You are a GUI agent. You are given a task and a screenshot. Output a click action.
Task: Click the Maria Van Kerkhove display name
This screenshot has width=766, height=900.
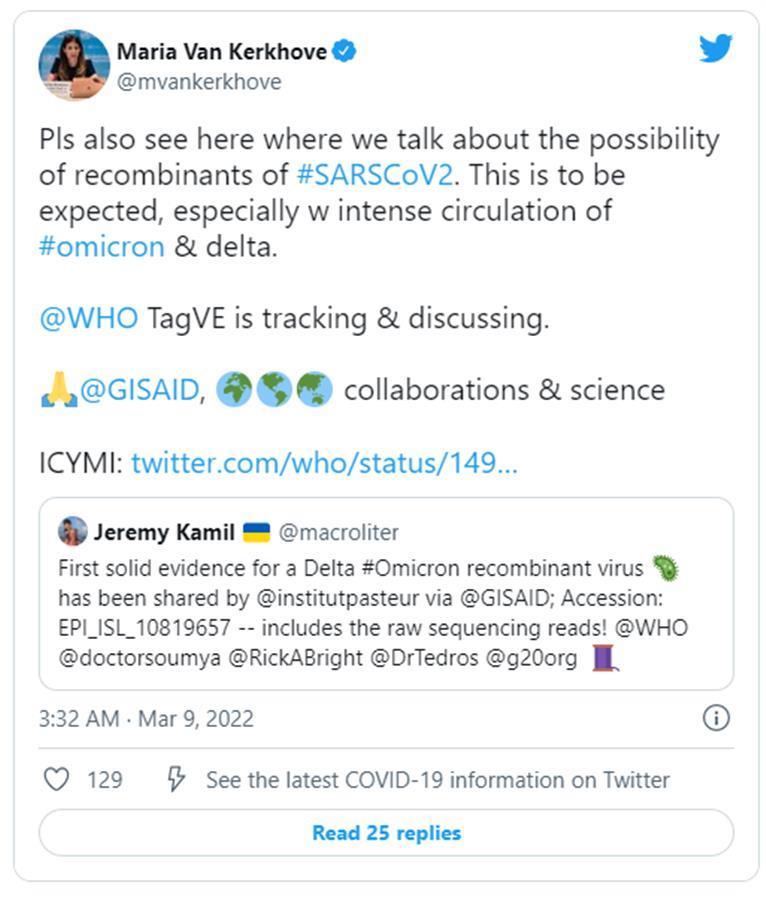click(x=222, y=51)
